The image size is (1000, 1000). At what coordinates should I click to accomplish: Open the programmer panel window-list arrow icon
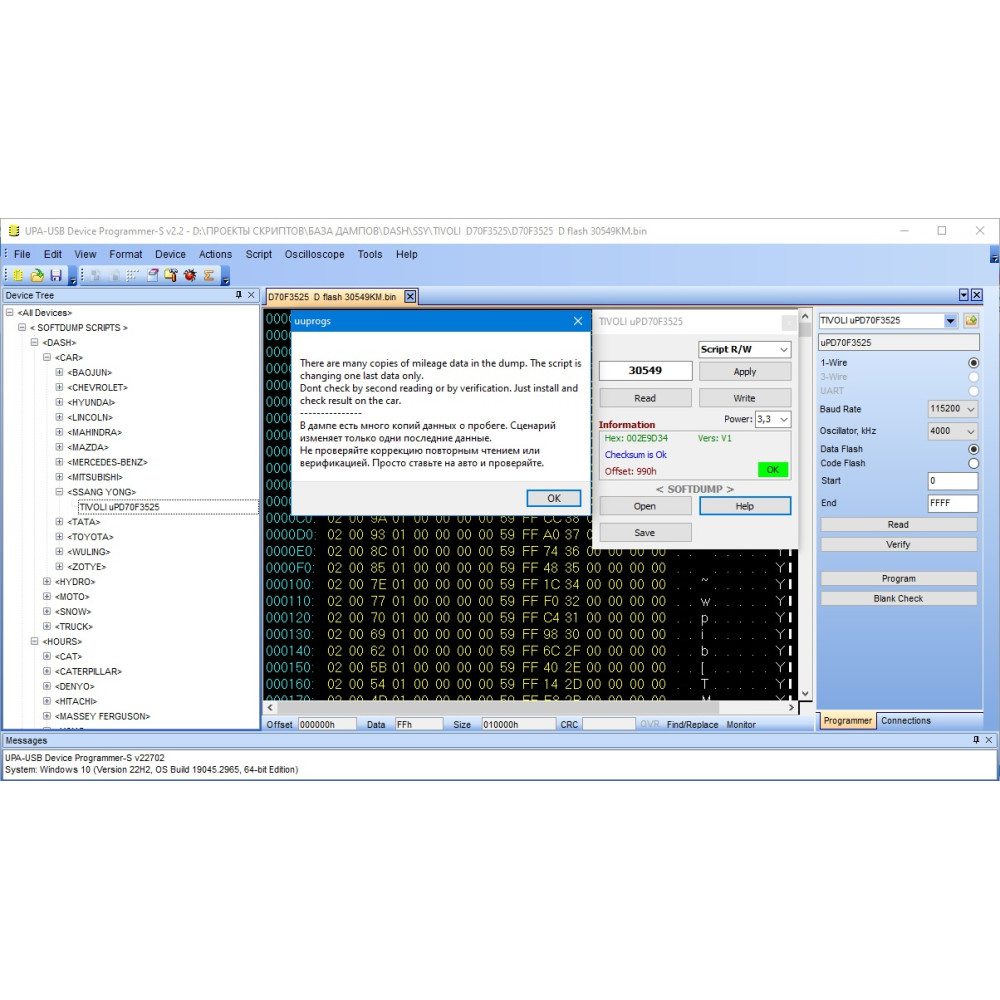click(964, 295)
